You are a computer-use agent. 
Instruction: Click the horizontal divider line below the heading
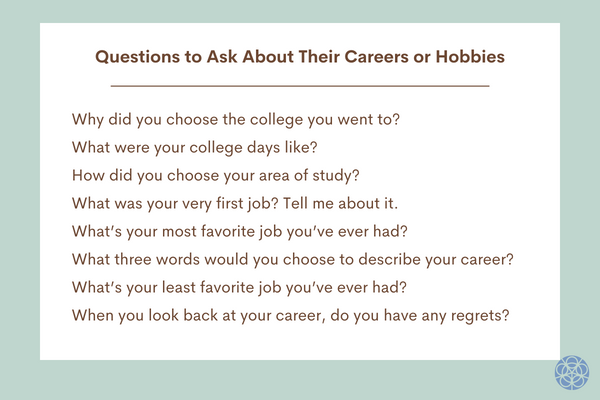coord(300,87)
